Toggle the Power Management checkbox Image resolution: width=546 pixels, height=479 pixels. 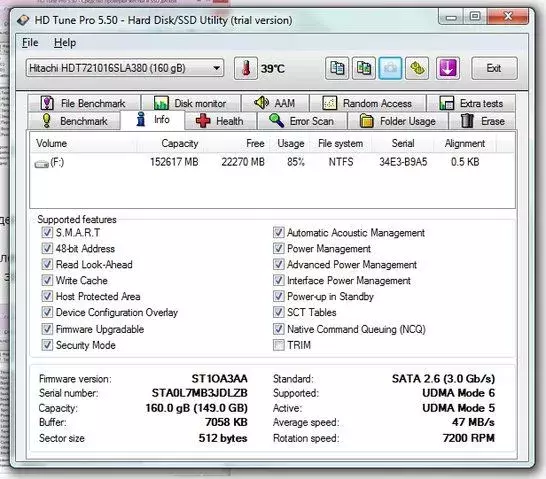click(x=279, y=248)
